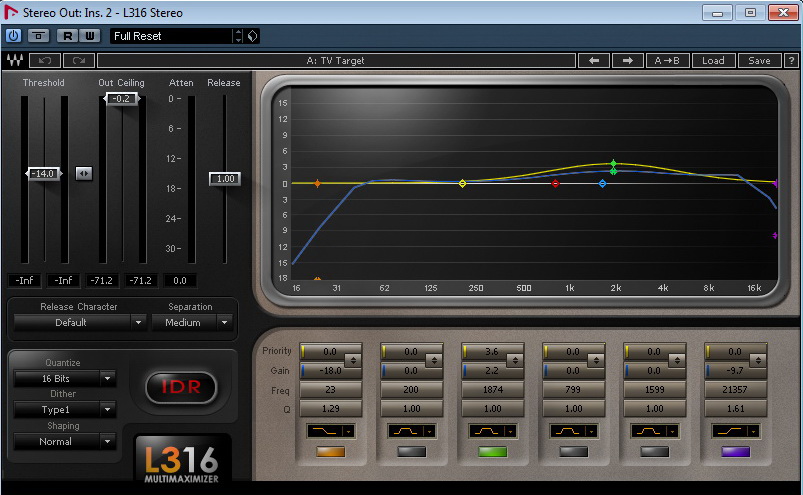The image size is (803, 495).
Task: Toggle the grey enable button of the 799 Hz band
Action: click(x=573, y=451)
